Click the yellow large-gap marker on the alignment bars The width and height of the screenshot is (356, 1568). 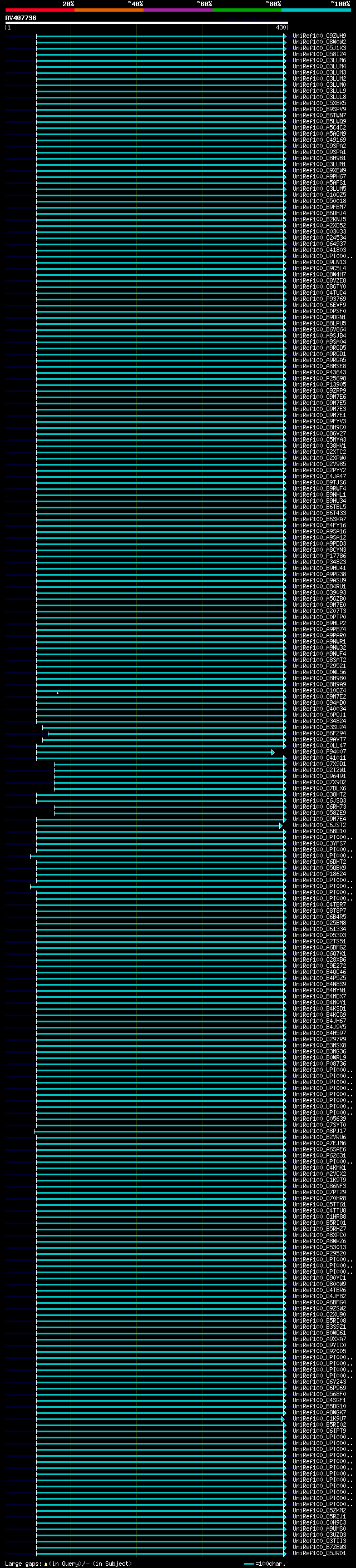pos(58,693)
